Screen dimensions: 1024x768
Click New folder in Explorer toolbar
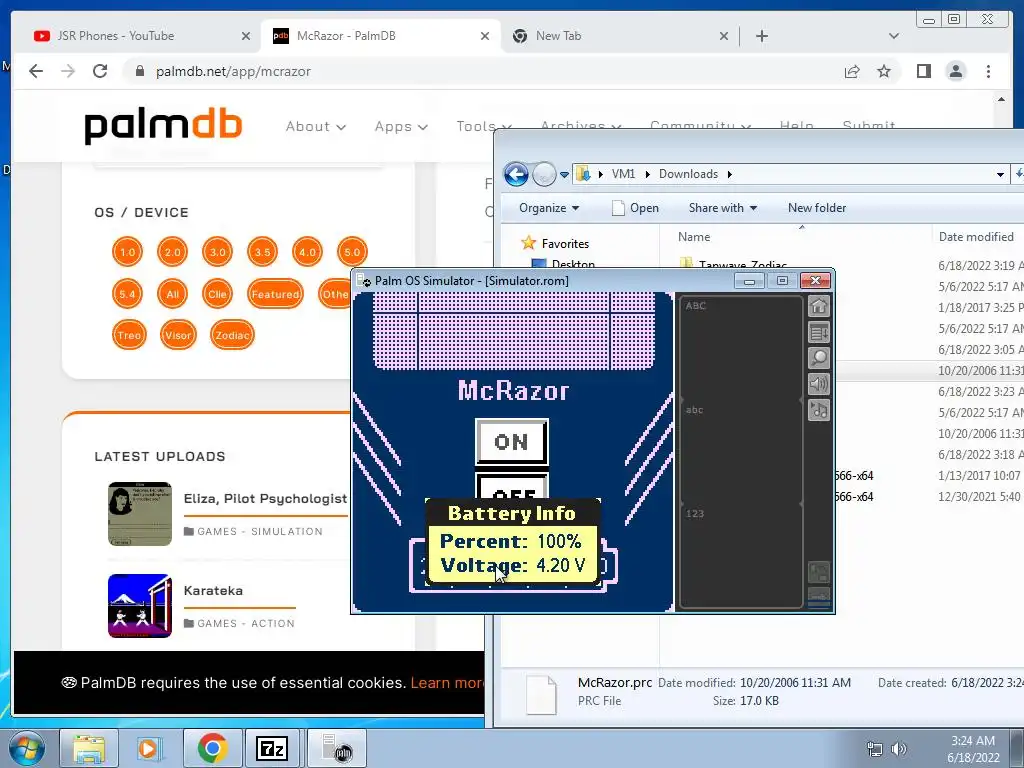[817, 208]
